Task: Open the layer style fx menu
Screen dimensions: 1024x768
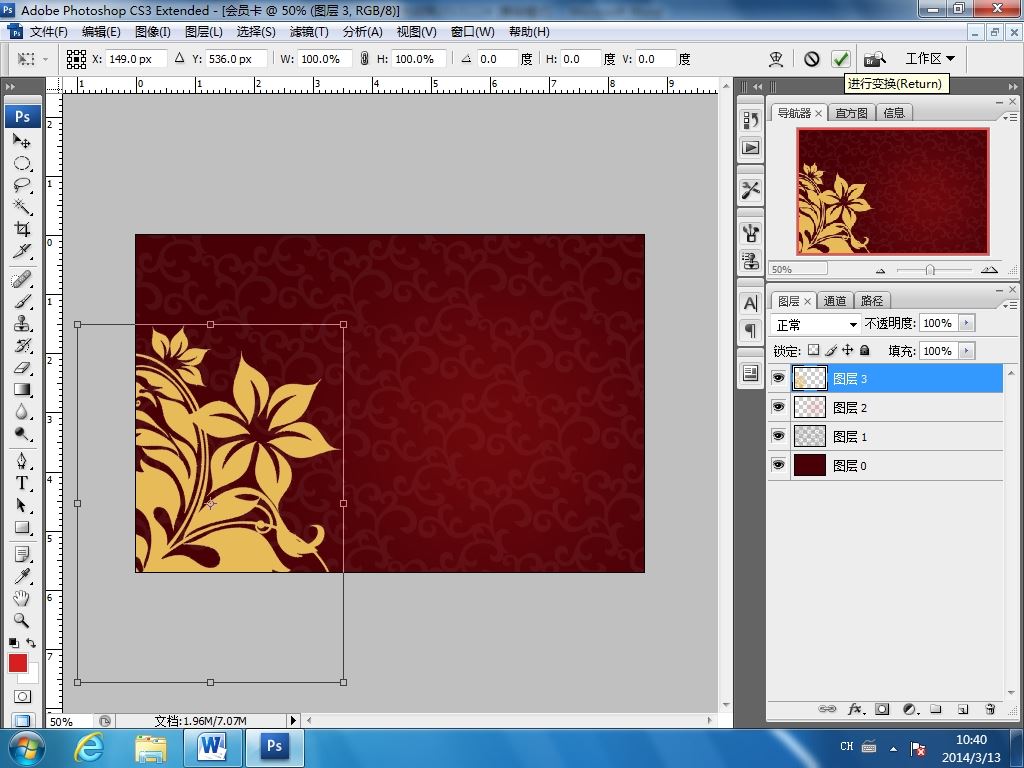Action: click(856, 709)
